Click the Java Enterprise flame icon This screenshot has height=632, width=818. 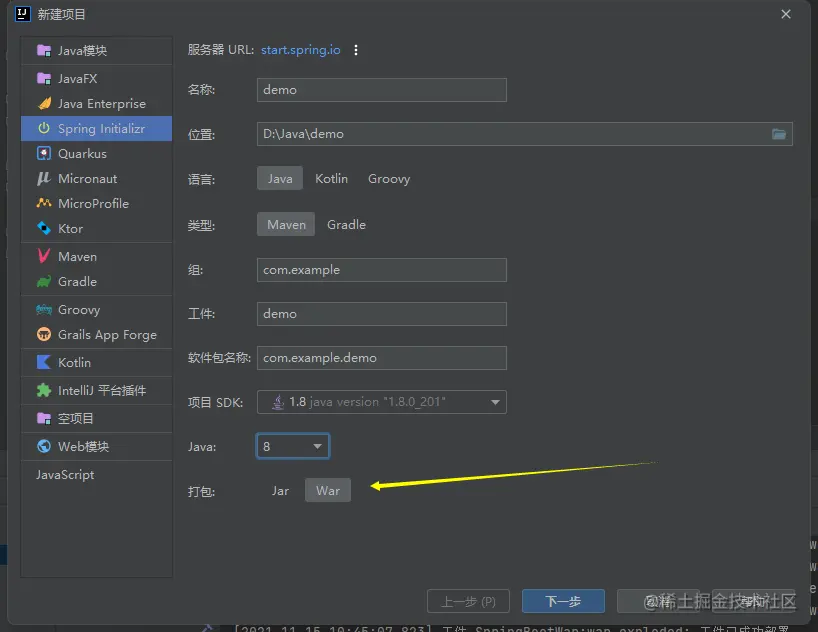point(44,103)
